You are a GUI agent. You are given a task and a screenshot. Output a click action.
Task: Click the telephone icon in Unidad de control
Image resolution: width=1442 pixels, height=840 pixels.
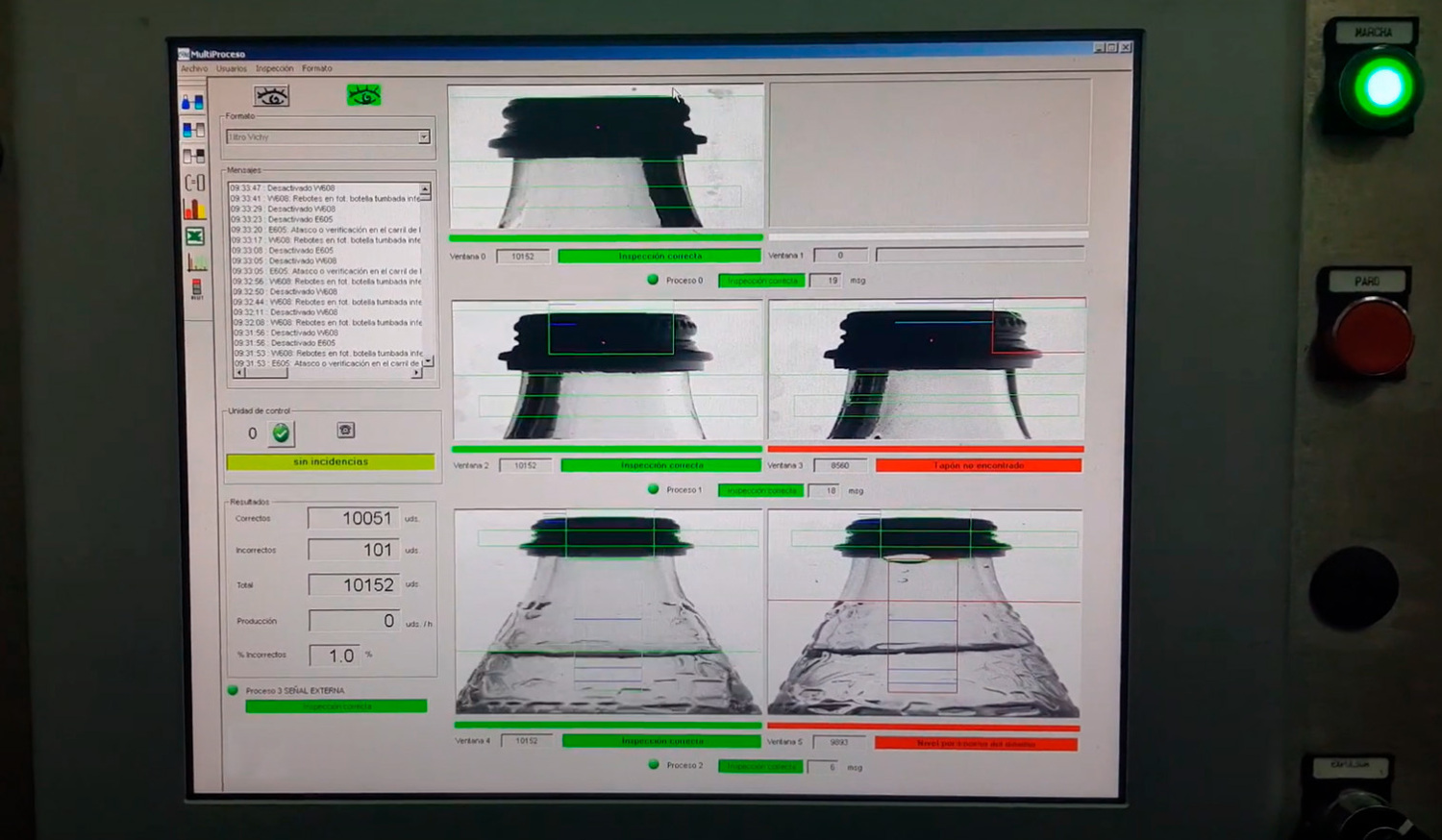[346, 431]
